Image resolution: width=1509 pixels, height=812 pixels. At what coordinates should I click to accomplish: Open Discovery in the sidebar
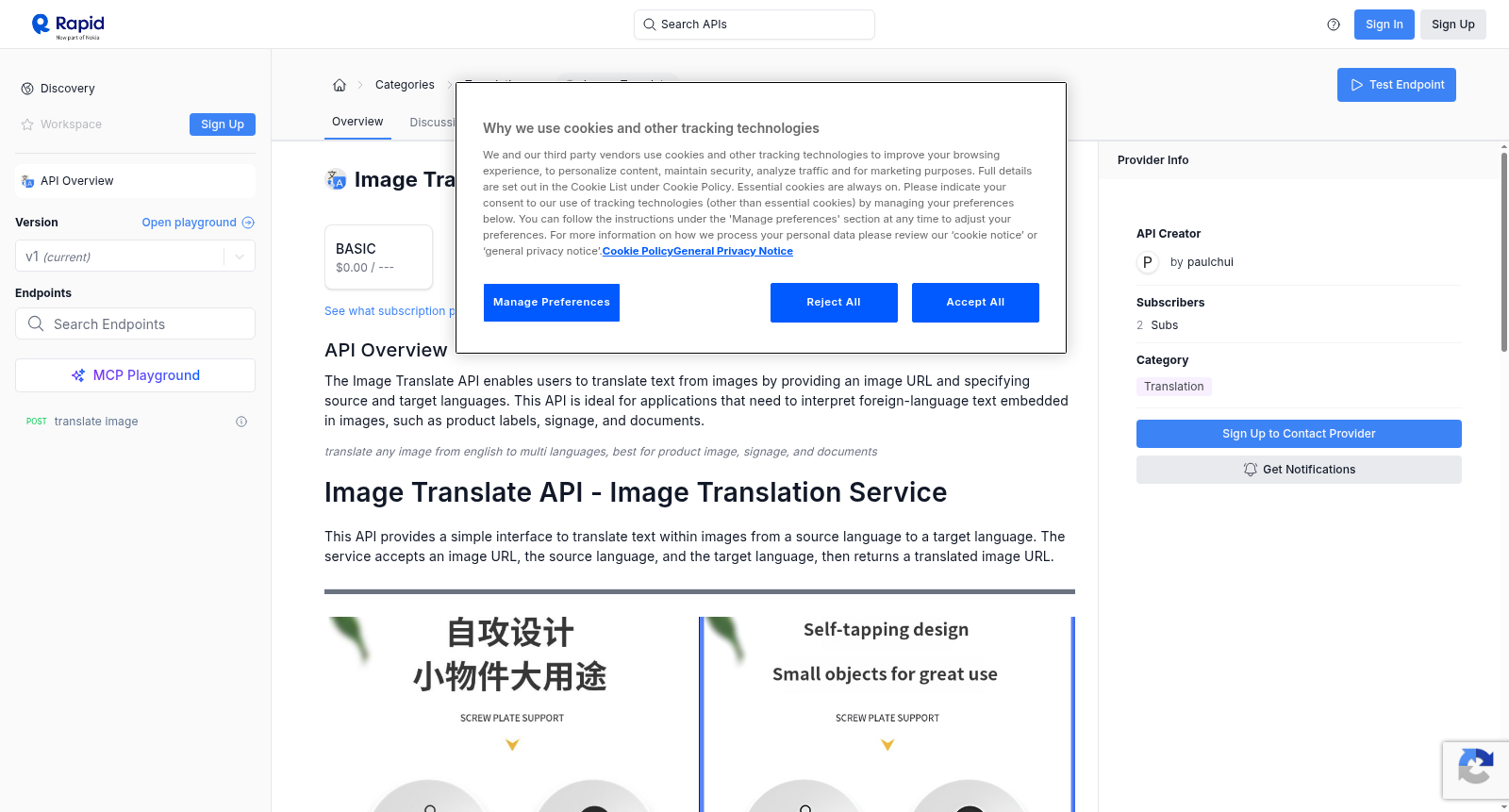(67, 89)
